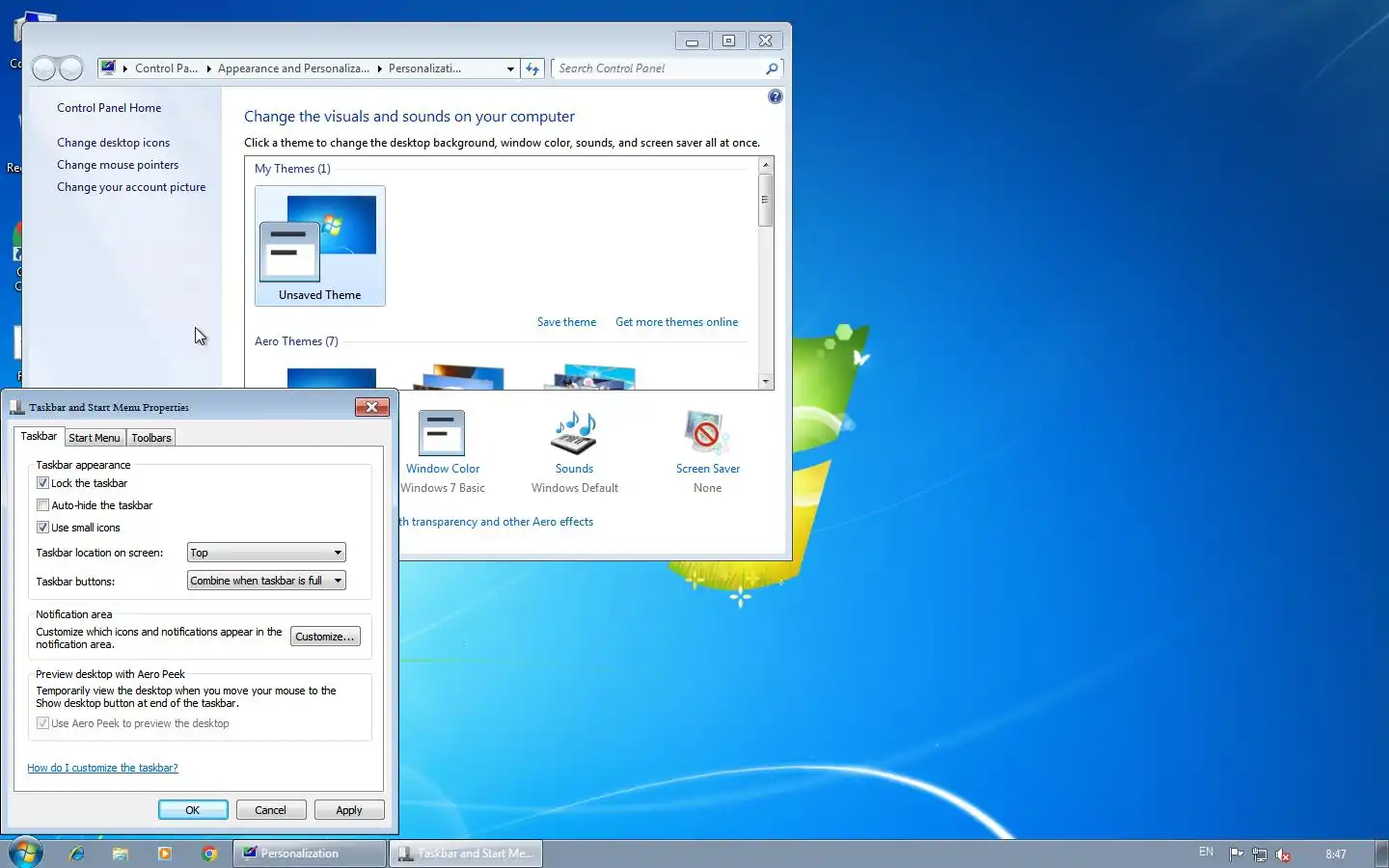Open Sounds settings icon
This screenshot has width=1389, height=868.
(574, 432)
